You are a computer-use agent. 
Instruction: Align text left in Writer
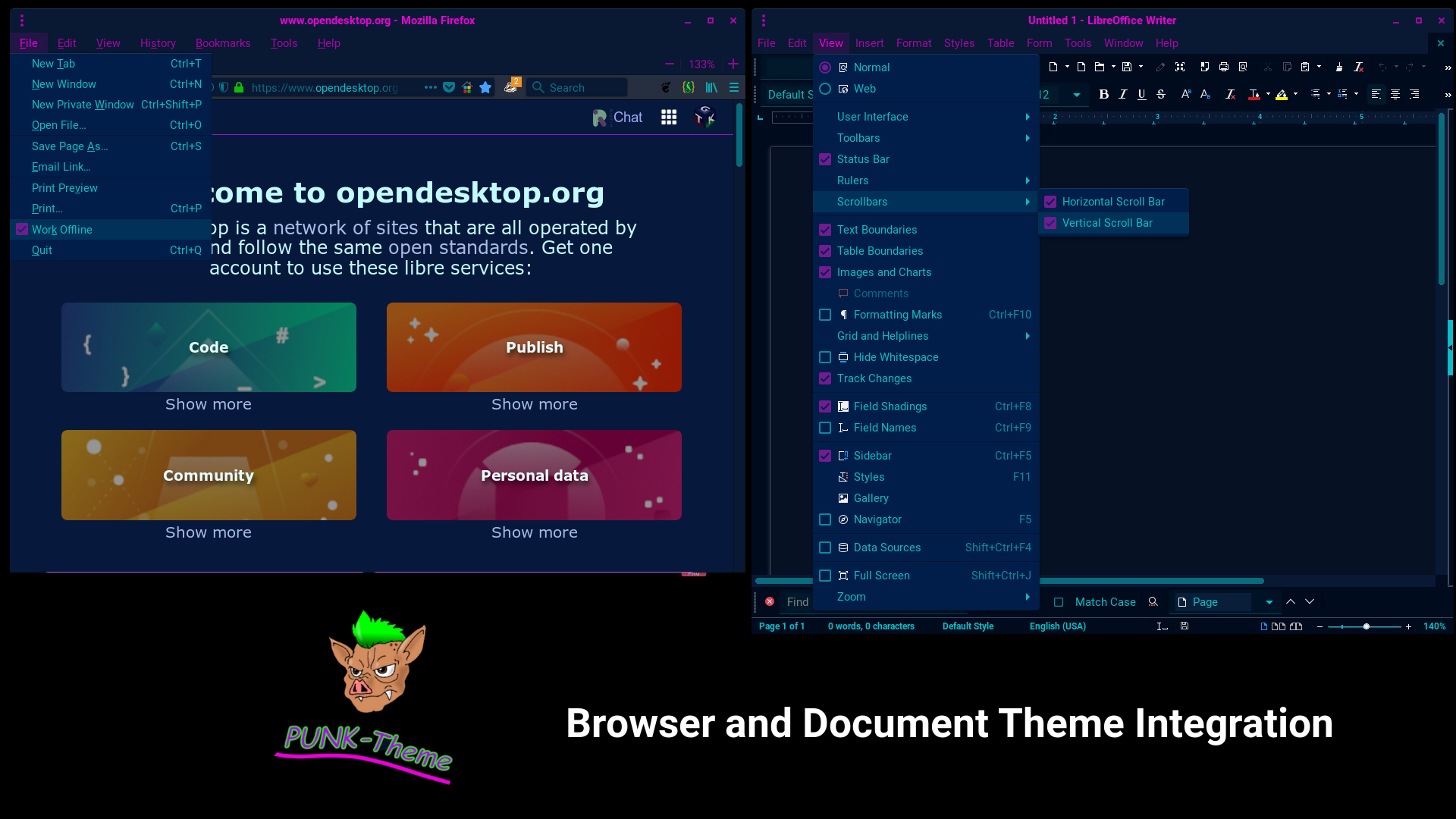[x=1376, y=94]
